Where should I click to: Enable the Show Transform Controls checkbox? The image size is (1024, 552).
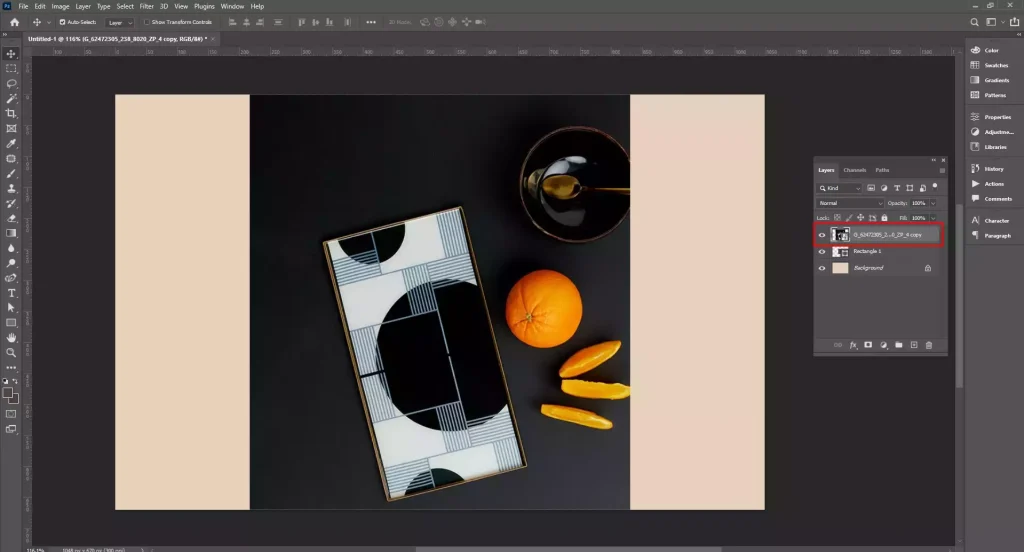(x=147, y=22)
